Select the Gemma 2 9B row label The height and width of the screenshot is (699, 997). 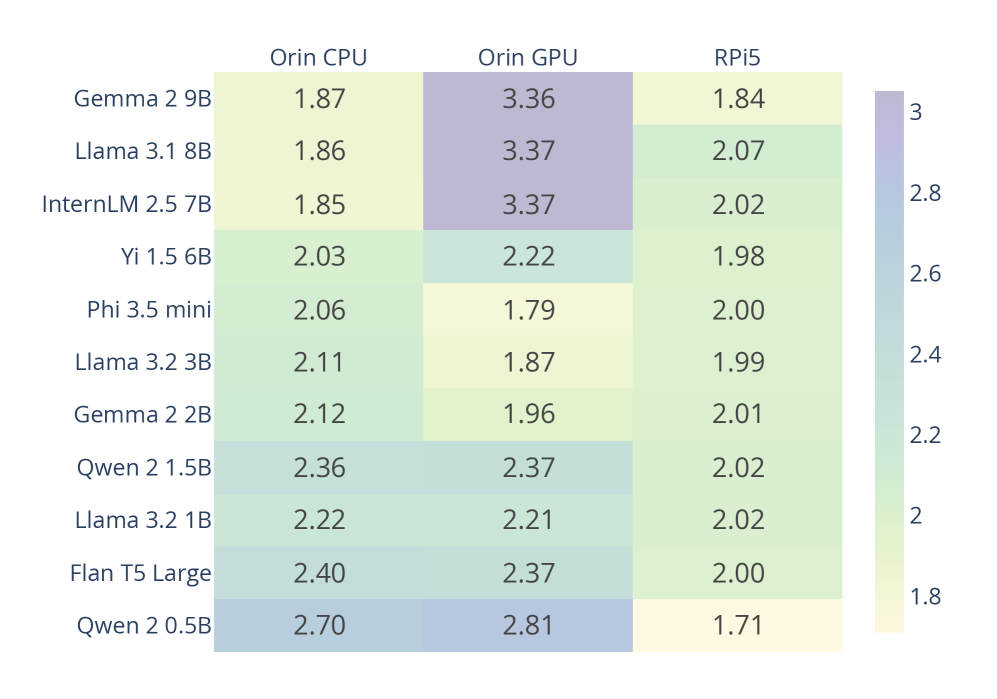(142, 99)
